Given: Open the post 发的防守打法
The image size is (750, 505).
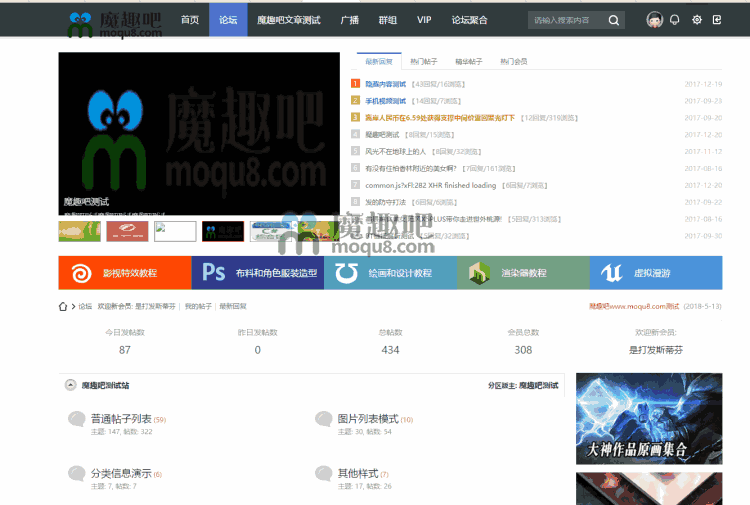Looking at the screenshot, I should pos(386,202).
